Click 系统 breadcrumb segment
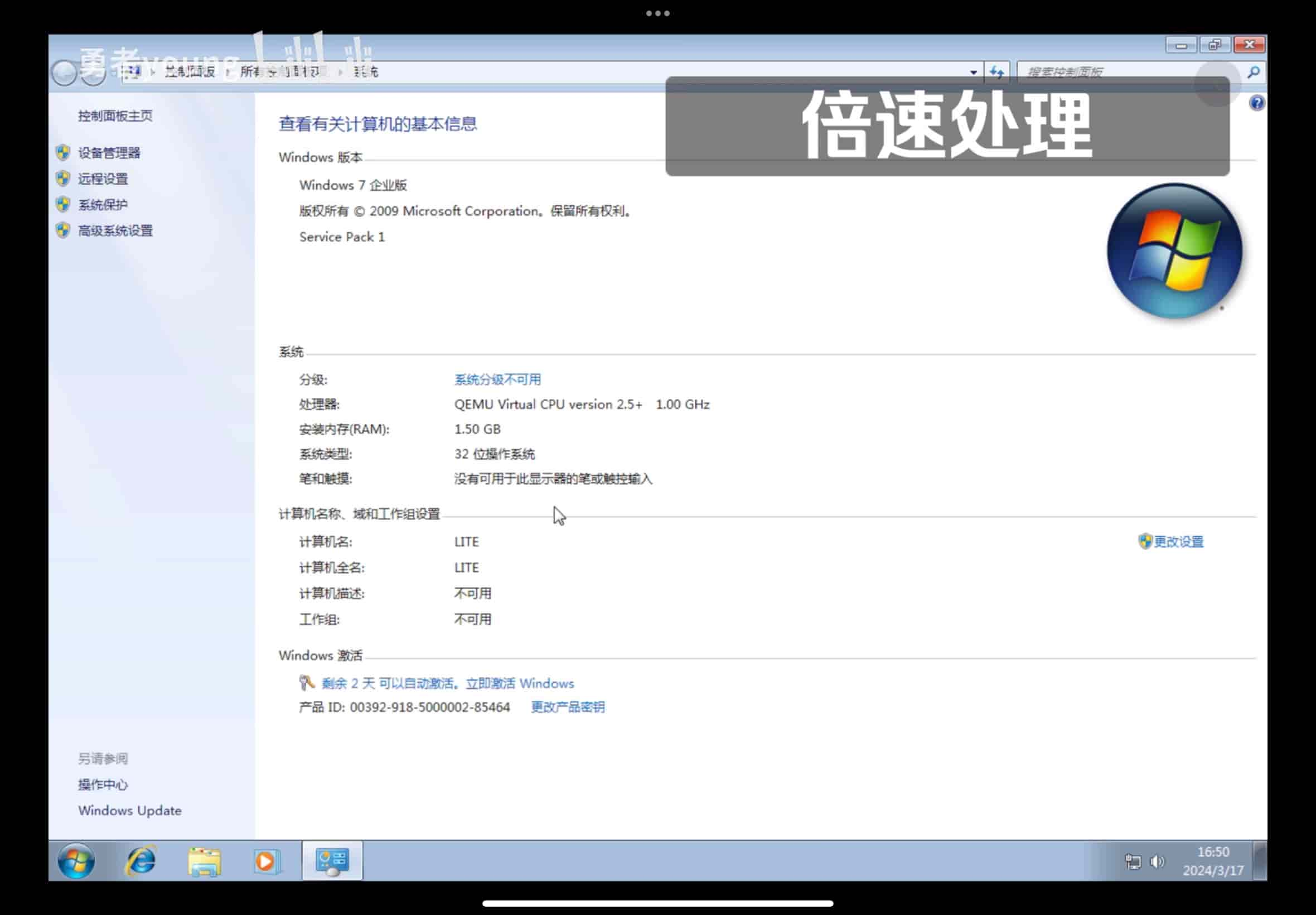The width and height of the screenshot is (1316, 915). point(365,72)
